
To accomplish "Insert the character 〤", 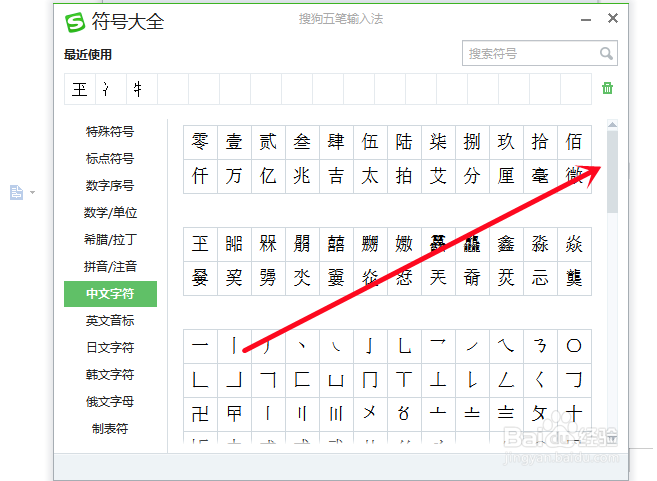I will pos(370,414).
